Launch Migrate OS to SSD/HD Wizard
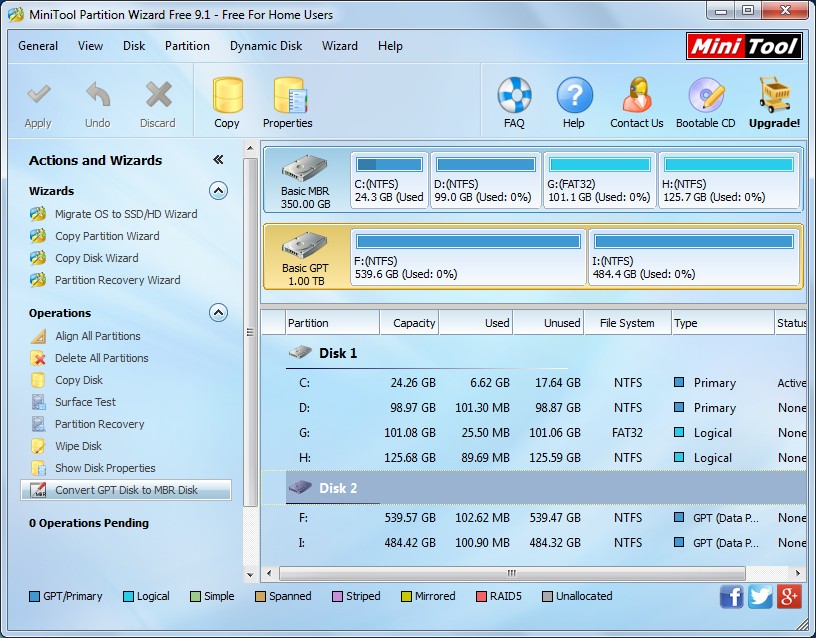 pyautogui.click(x=125, y=214)
